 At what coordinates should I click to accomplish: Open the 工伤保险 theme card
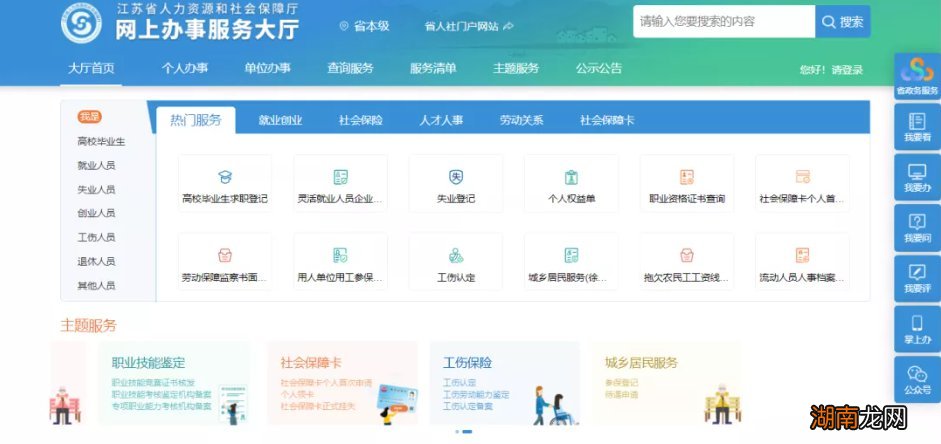coord(505,383)
